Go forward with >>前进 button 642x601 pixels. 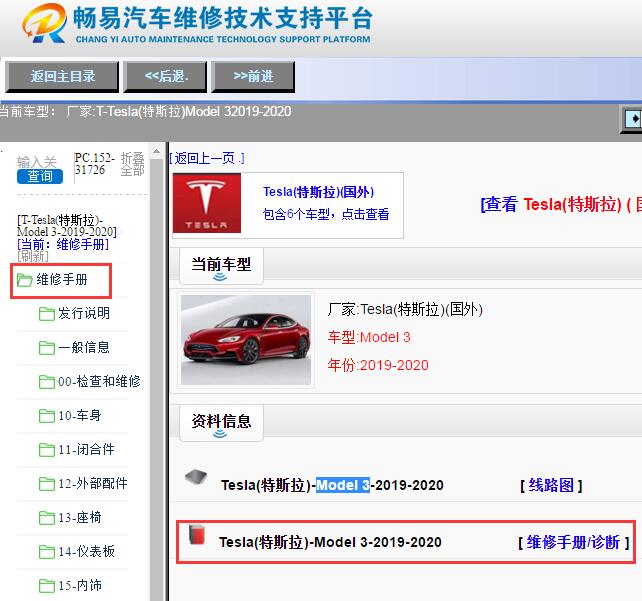pos(253,77)
